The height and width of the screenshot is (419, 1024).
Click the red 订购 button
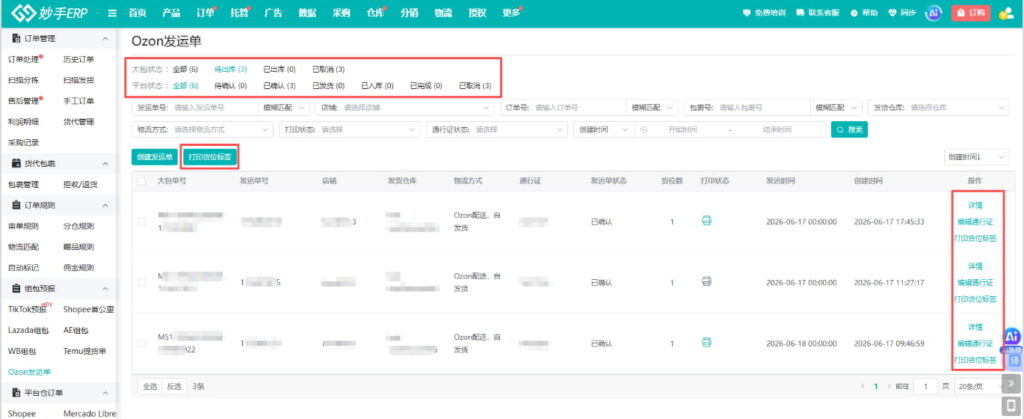coord(970,13)
